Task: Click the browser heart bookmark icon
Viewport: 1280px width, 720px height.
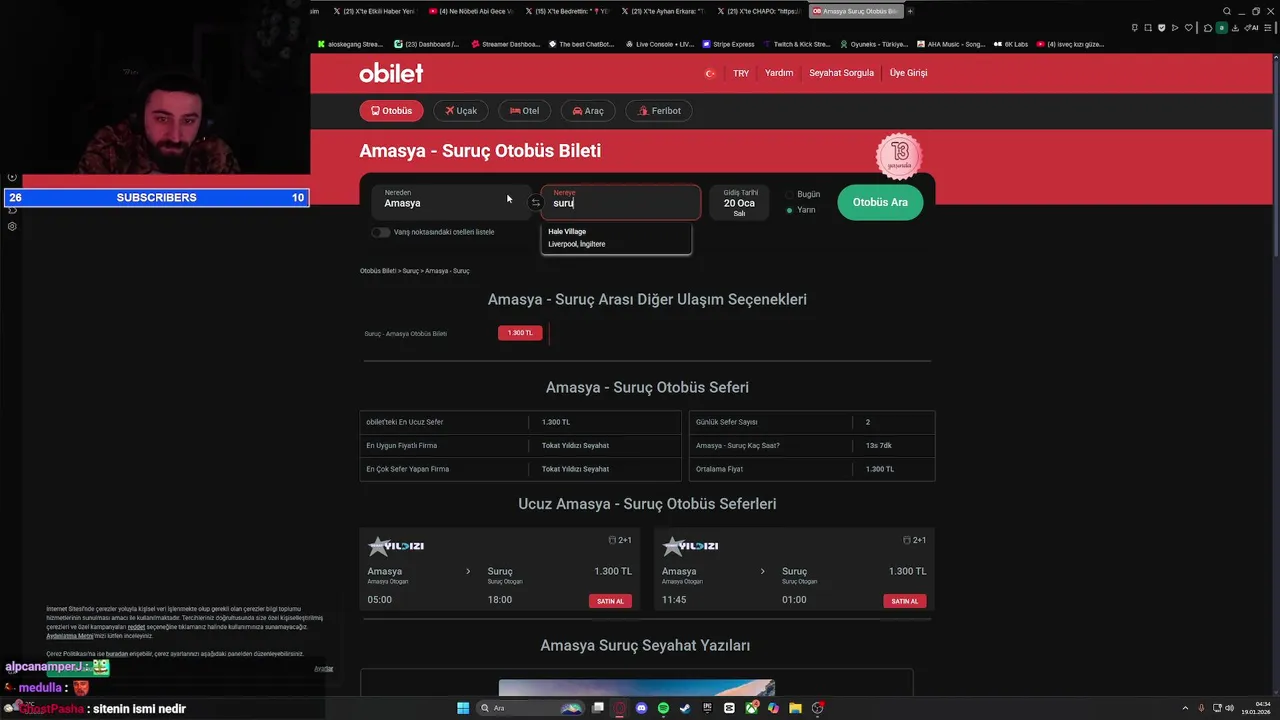Action: tap(1189, 28)
